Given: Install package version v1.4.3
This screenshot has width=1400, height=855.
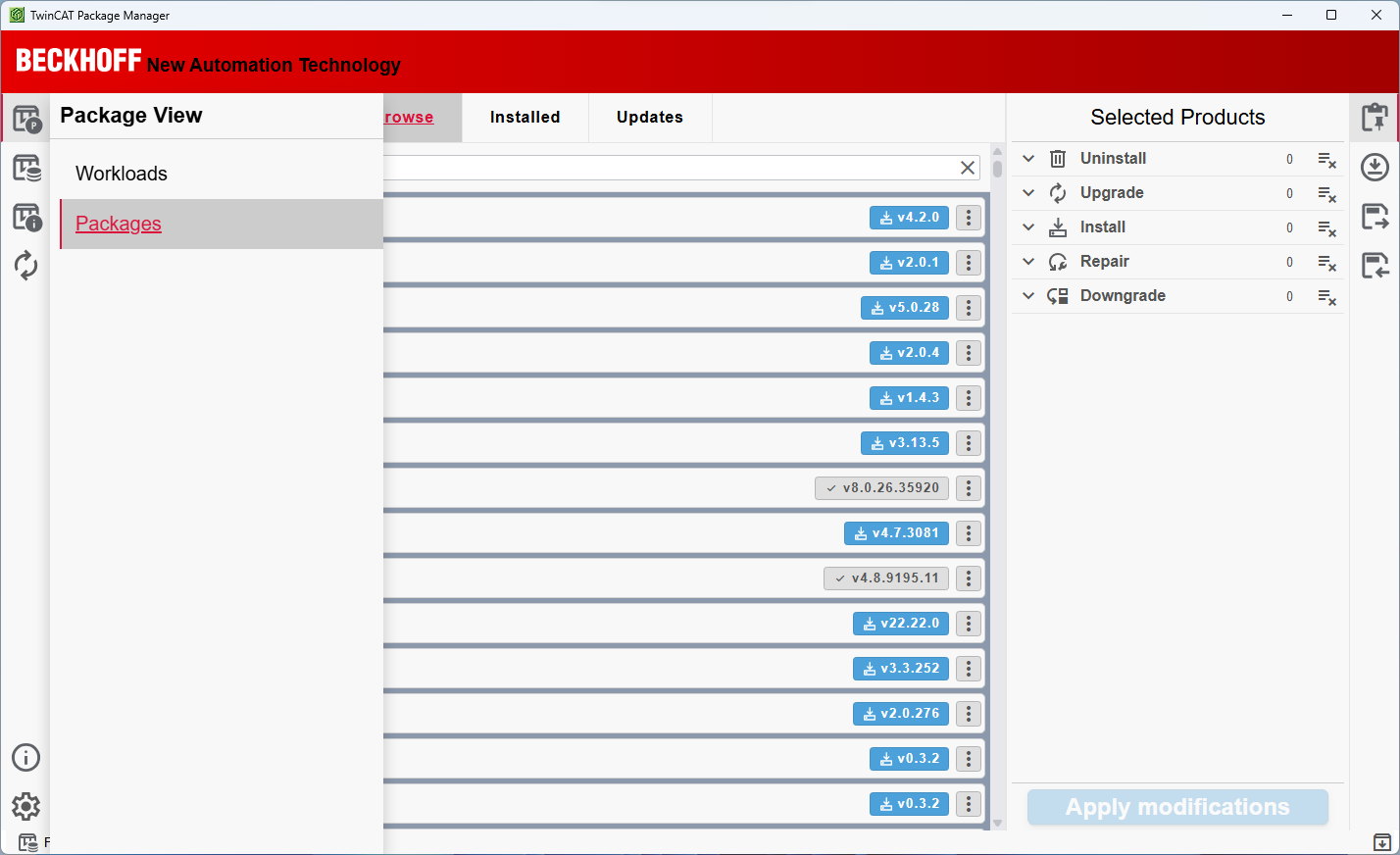Looking at the screenshot, I should coord(909,398).
